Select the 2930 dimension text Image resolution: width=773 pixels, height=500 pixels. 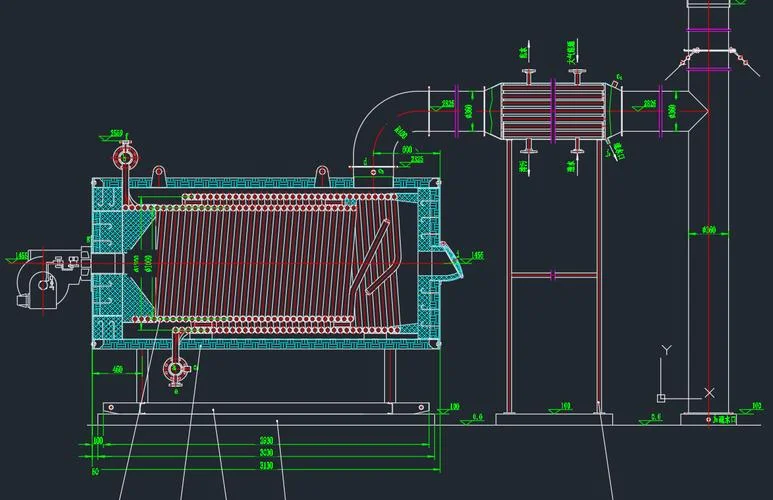click(x=266, y=440)
